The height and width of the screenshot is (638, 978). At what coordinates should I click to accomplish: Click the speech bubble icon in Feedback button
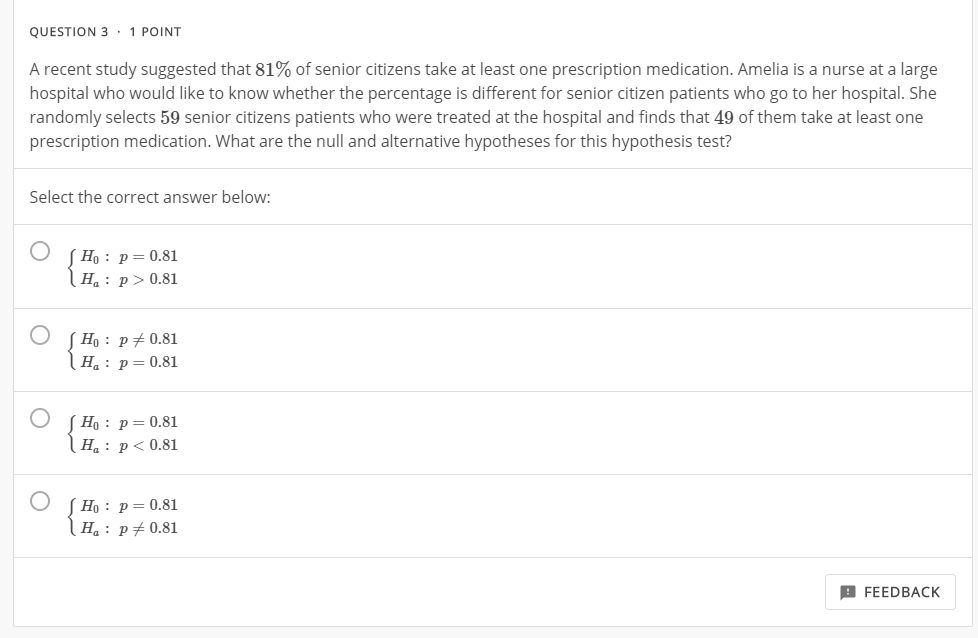tap(848, 592)
